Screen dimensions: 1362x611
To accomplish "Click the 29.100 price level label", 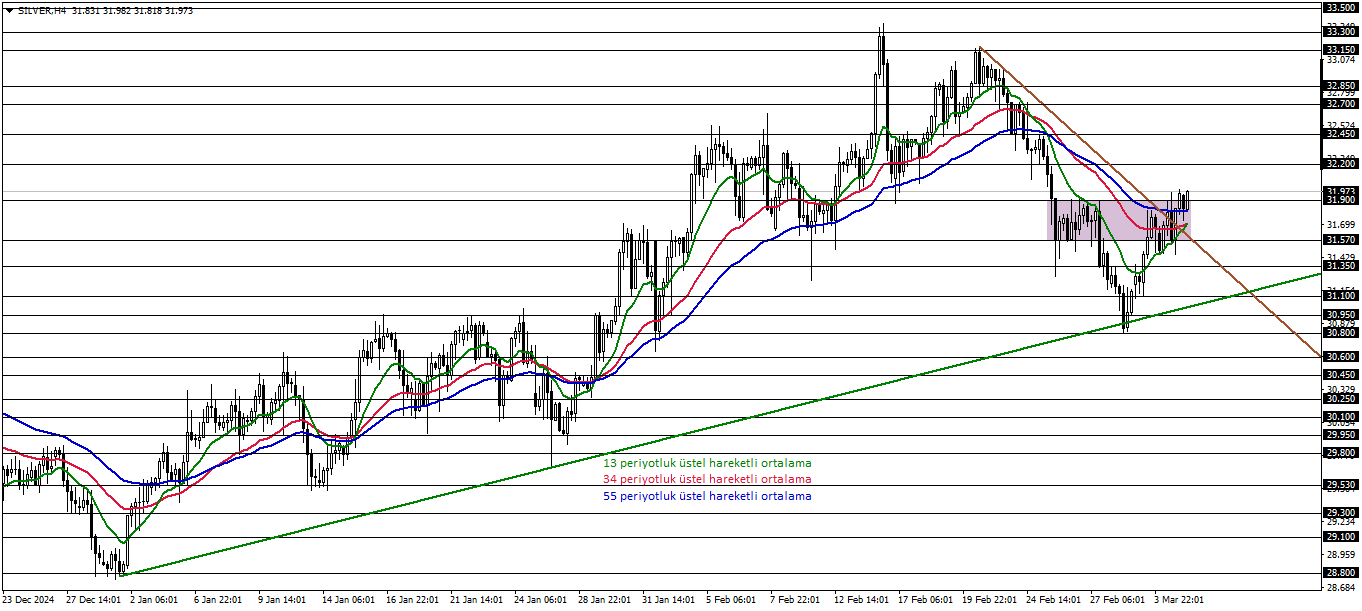I will (x=1340, y=537).
